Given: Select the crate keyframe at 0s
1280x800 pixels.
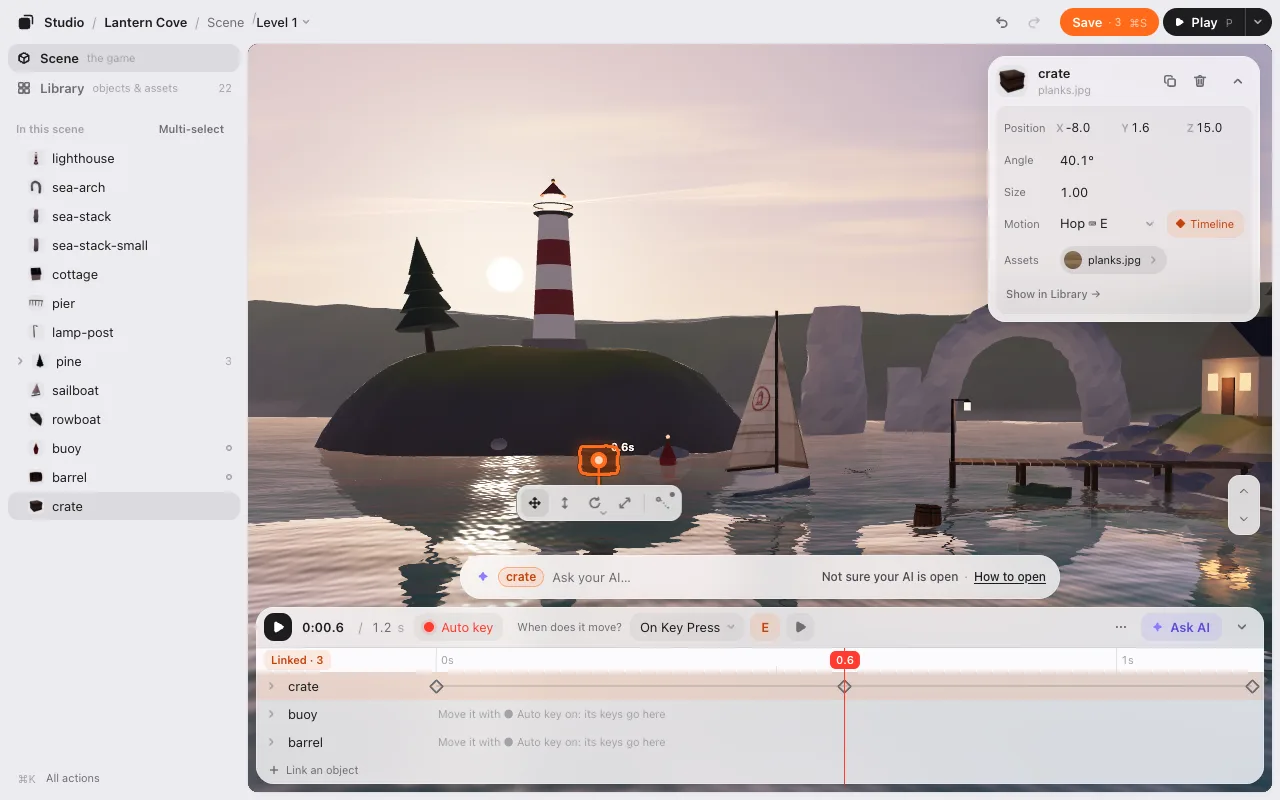Looking at the screenshot, I should [436, 687].
